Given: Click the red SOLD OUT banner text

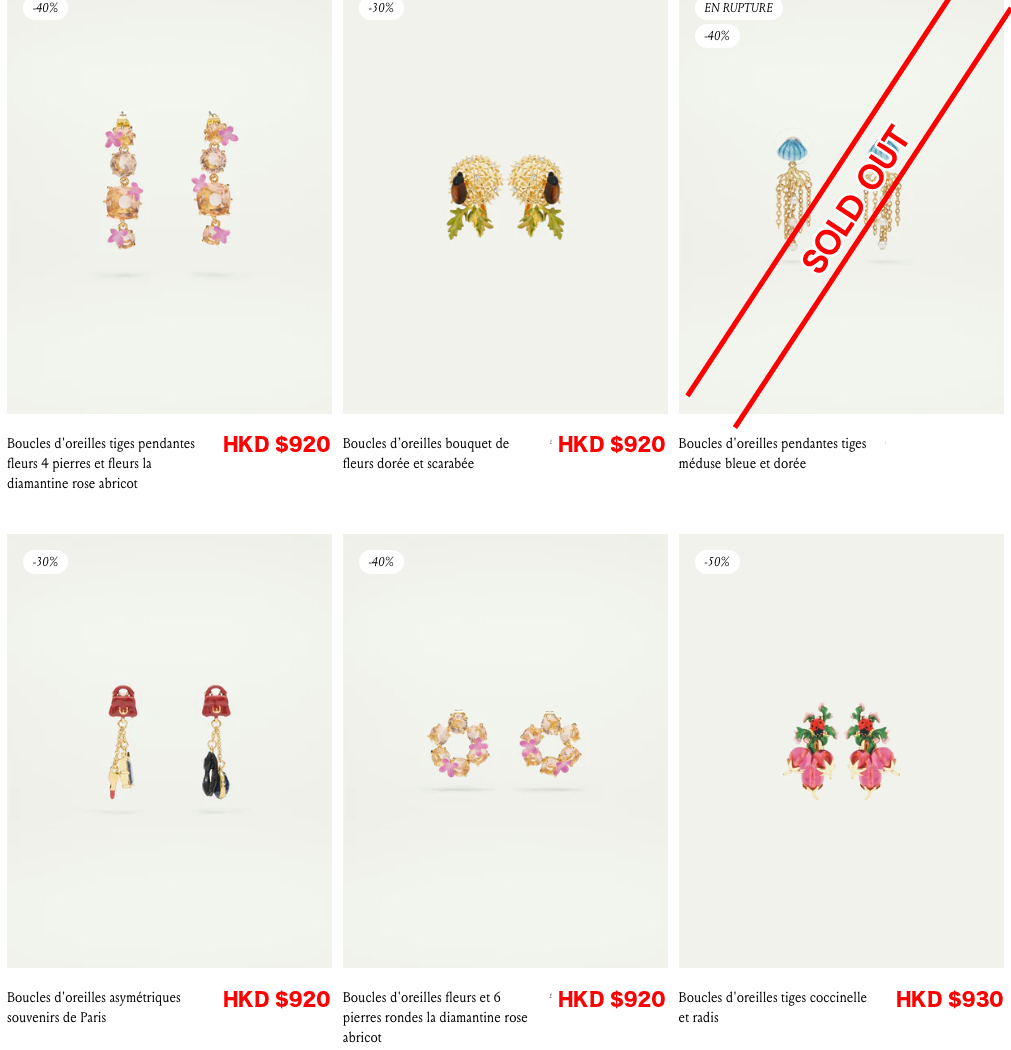Looking at the screenshot, I should 856,199.
